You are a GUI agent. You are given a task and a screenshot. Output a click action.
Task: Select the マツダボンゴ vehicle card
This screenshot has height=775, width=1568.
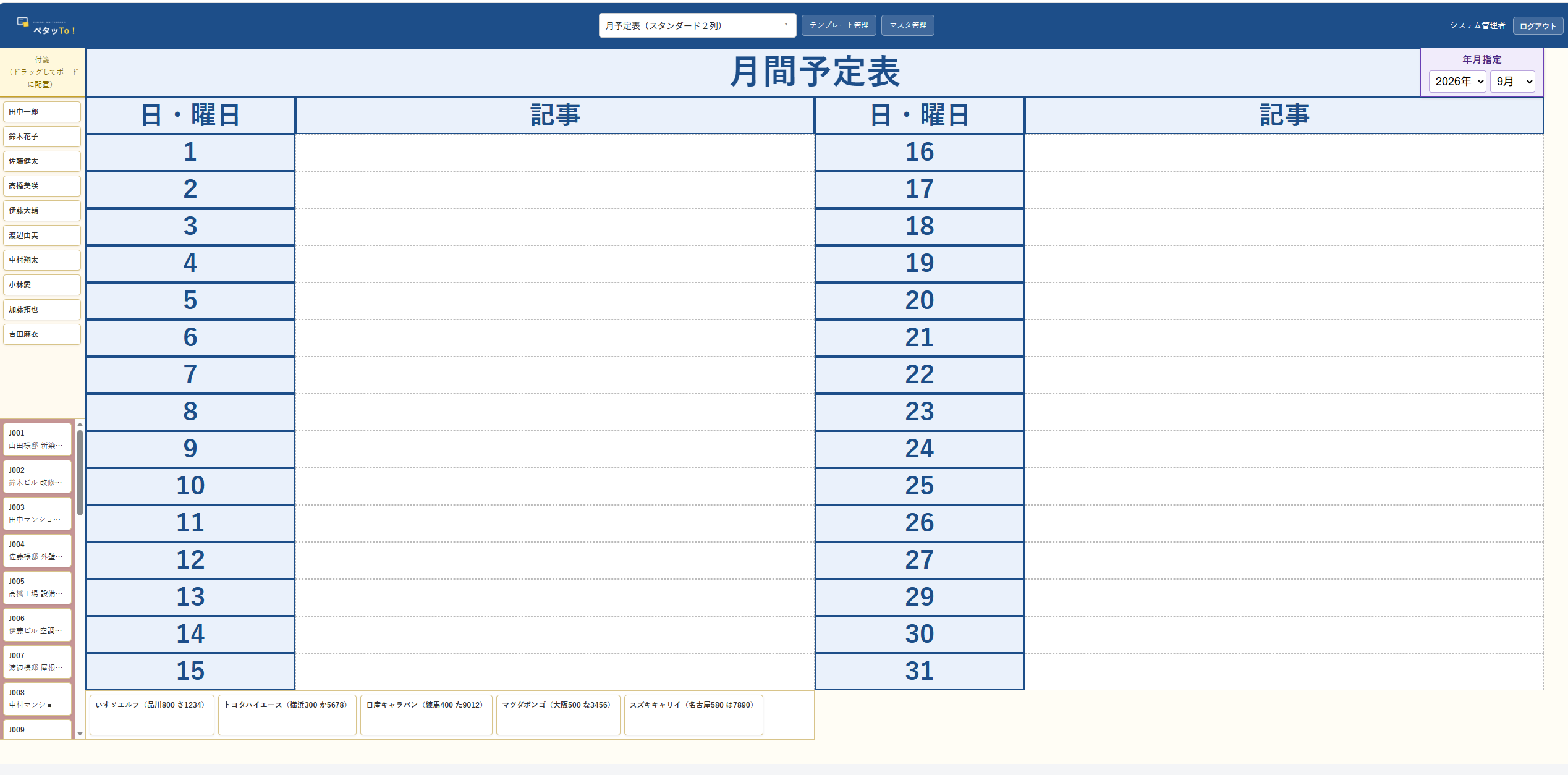click(x=558, y=715)
